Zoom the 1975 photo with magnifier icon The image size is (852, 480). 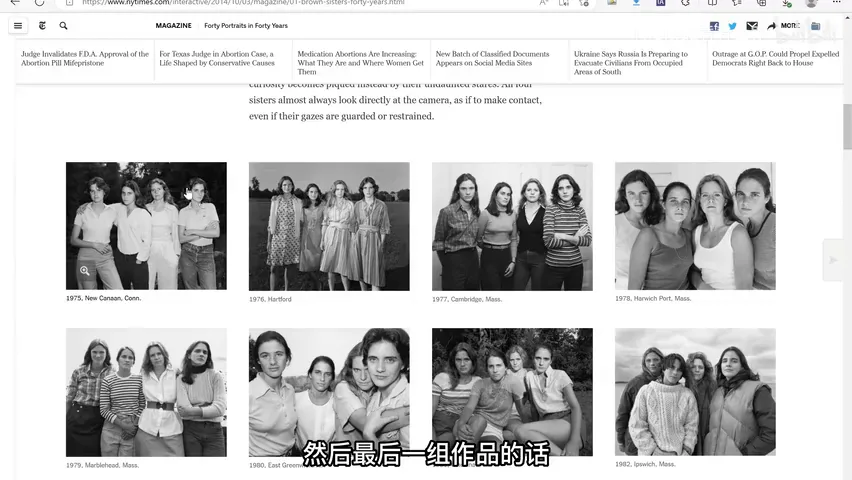pyautogui.click(x=85, y=270)
